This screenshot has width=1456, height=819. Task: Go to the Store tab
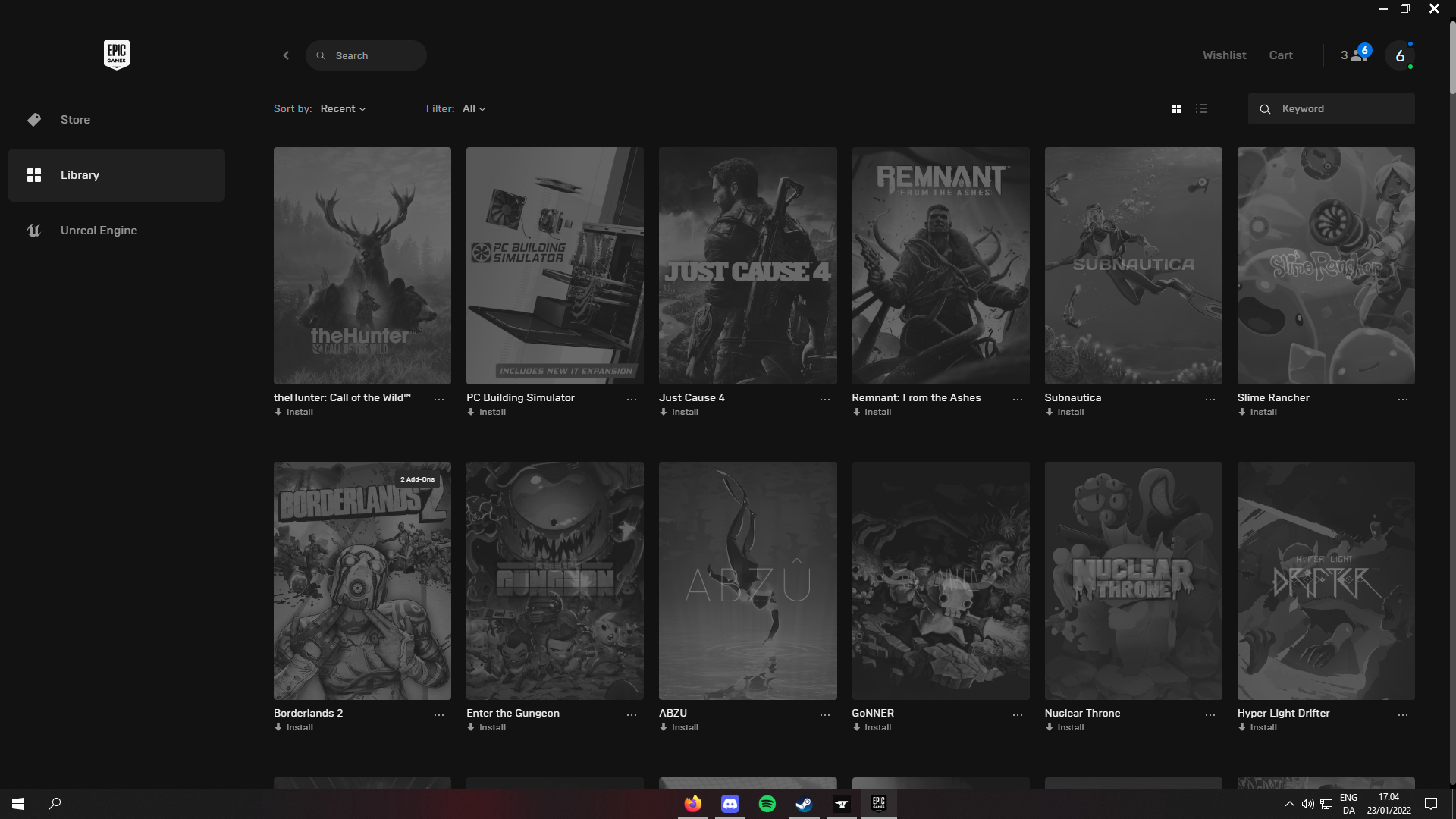75,120
